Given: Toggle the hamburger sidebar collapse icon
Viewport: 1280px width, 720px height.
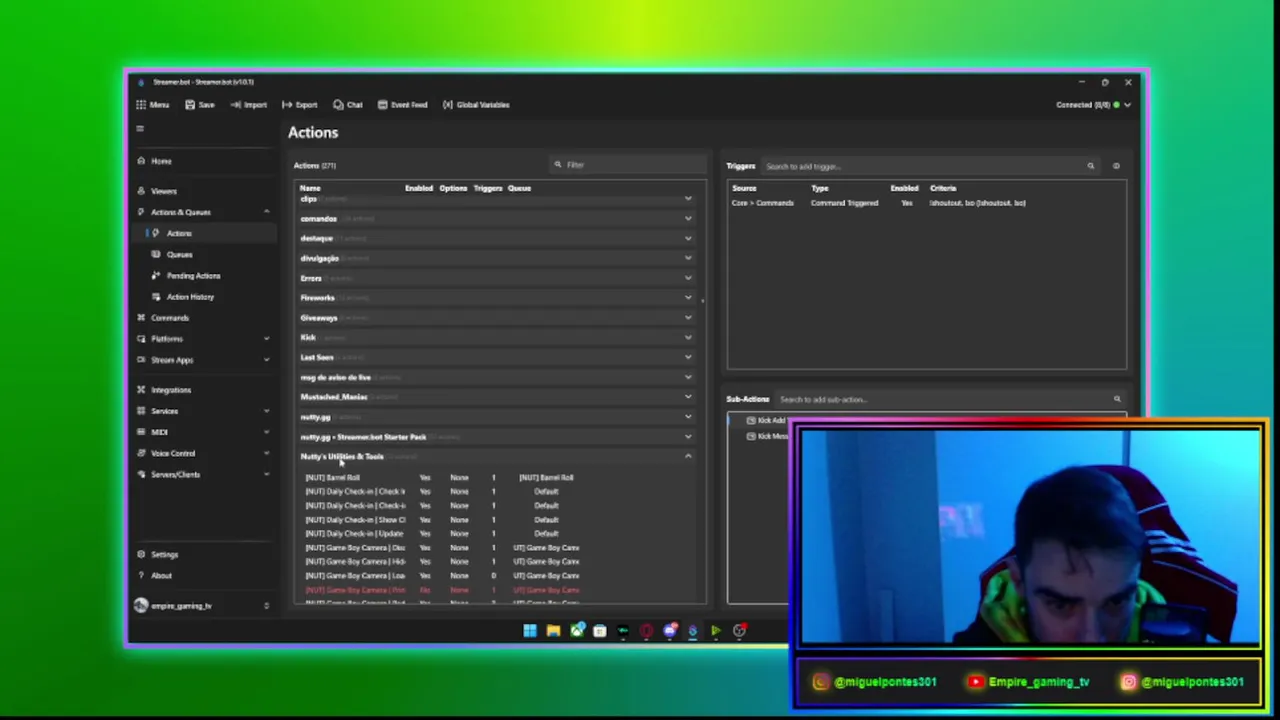Looking at the screenshot, I should point(140,129).
